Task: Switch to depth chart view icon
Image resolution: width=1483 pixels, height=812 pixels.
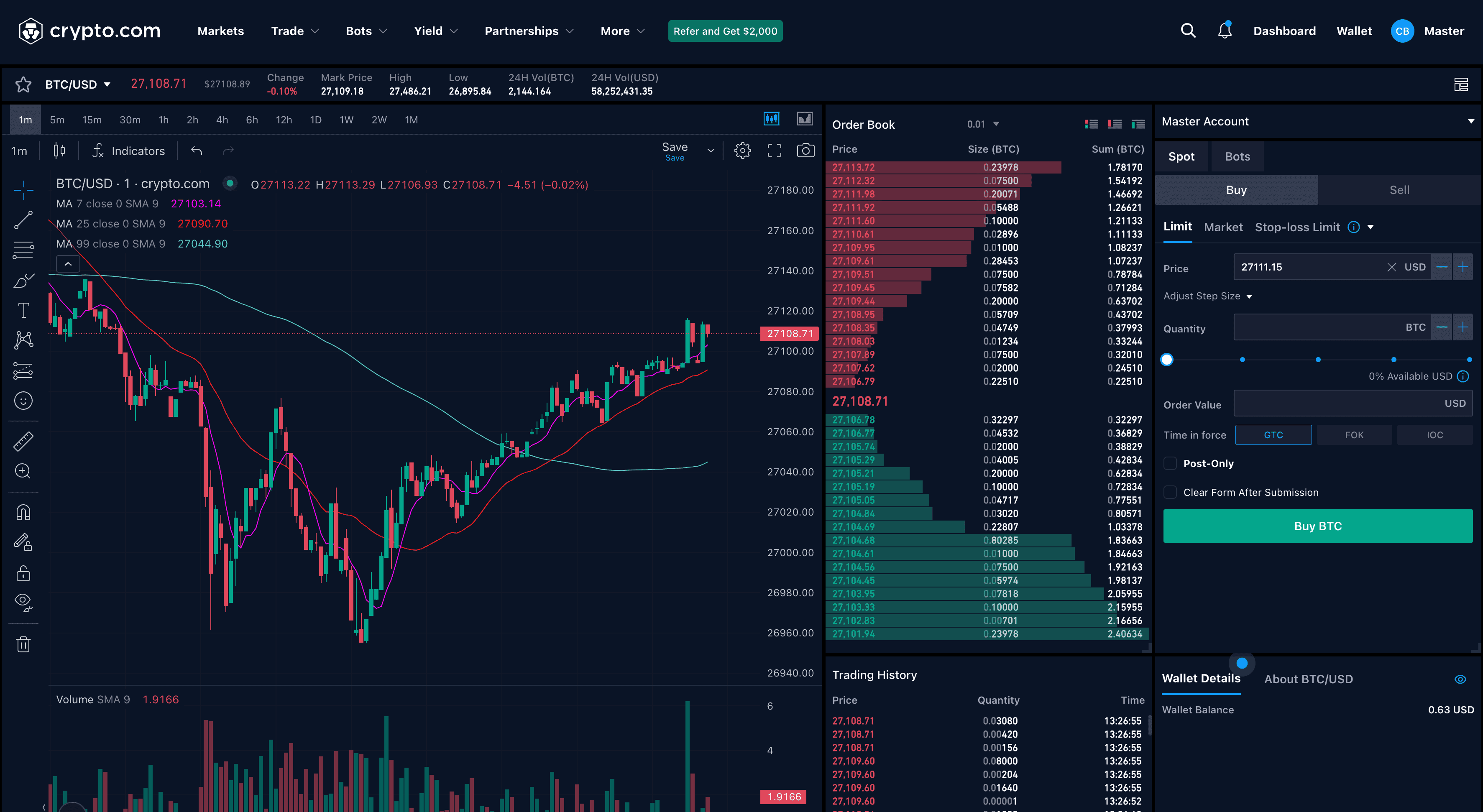Action: (x=804, y=119)
